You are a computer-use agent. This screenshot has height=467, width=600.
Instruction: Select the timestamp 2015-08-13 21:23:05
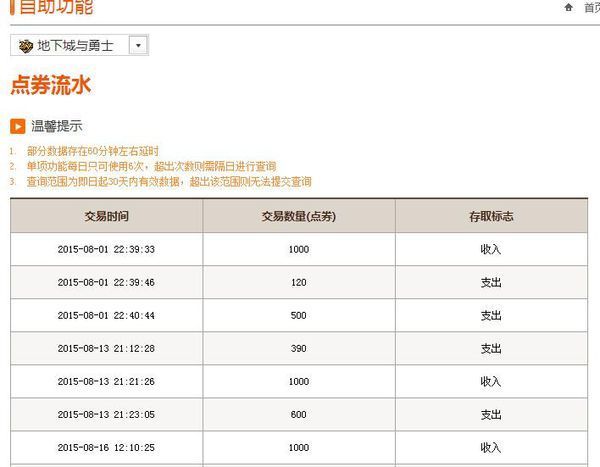(106, 415)
